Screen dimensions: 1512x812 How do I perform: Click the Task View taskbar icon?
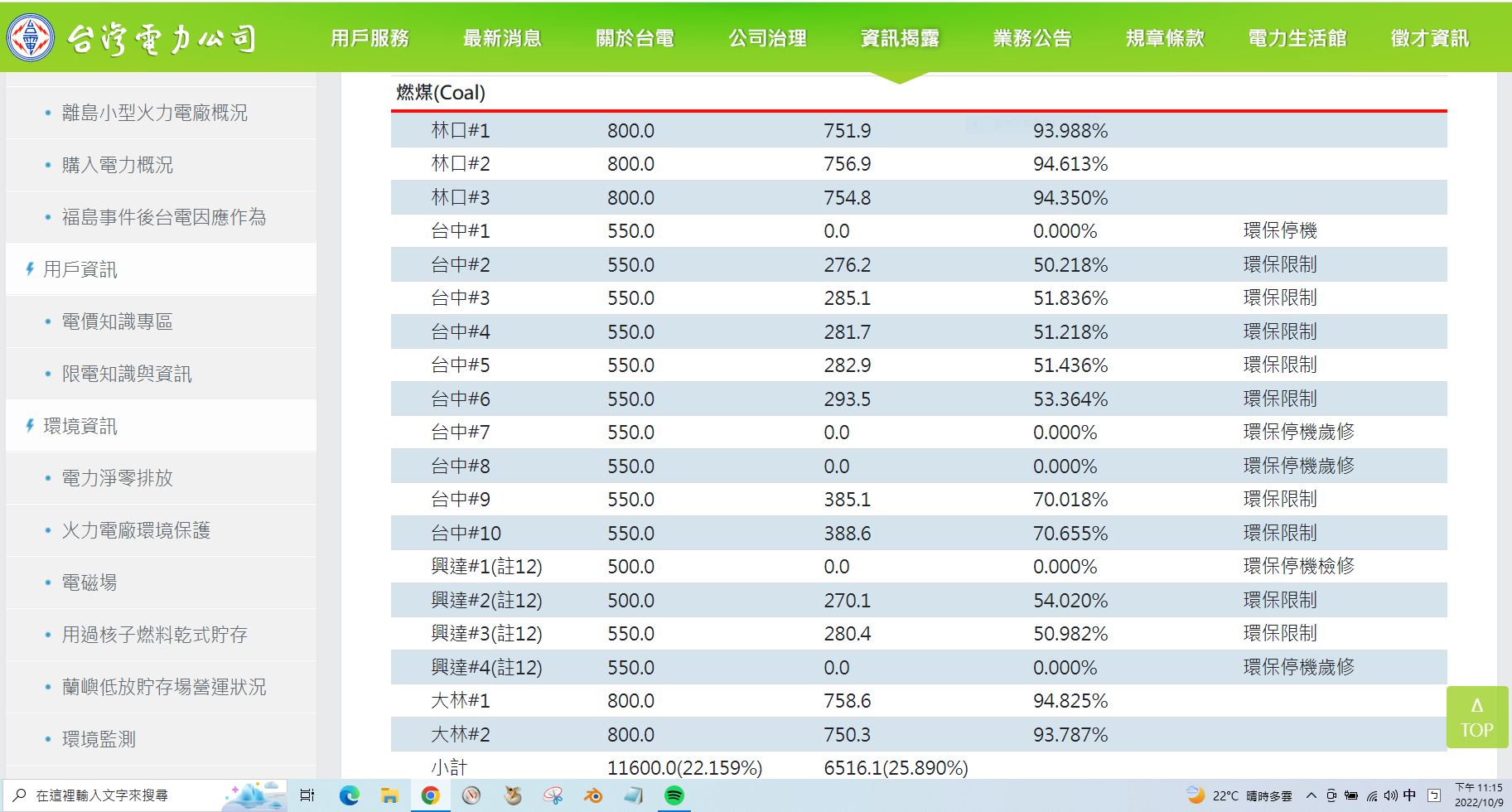point(307,795)
